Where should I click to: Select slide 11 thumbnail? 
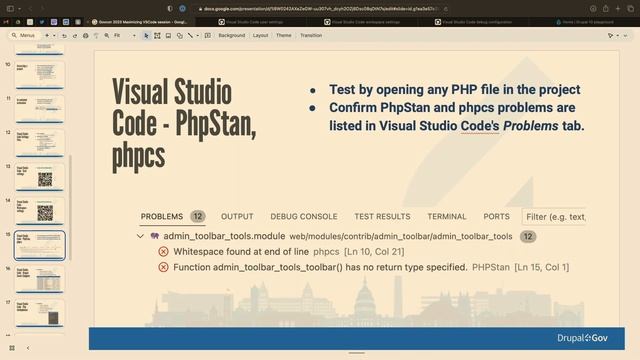[40, 109]
